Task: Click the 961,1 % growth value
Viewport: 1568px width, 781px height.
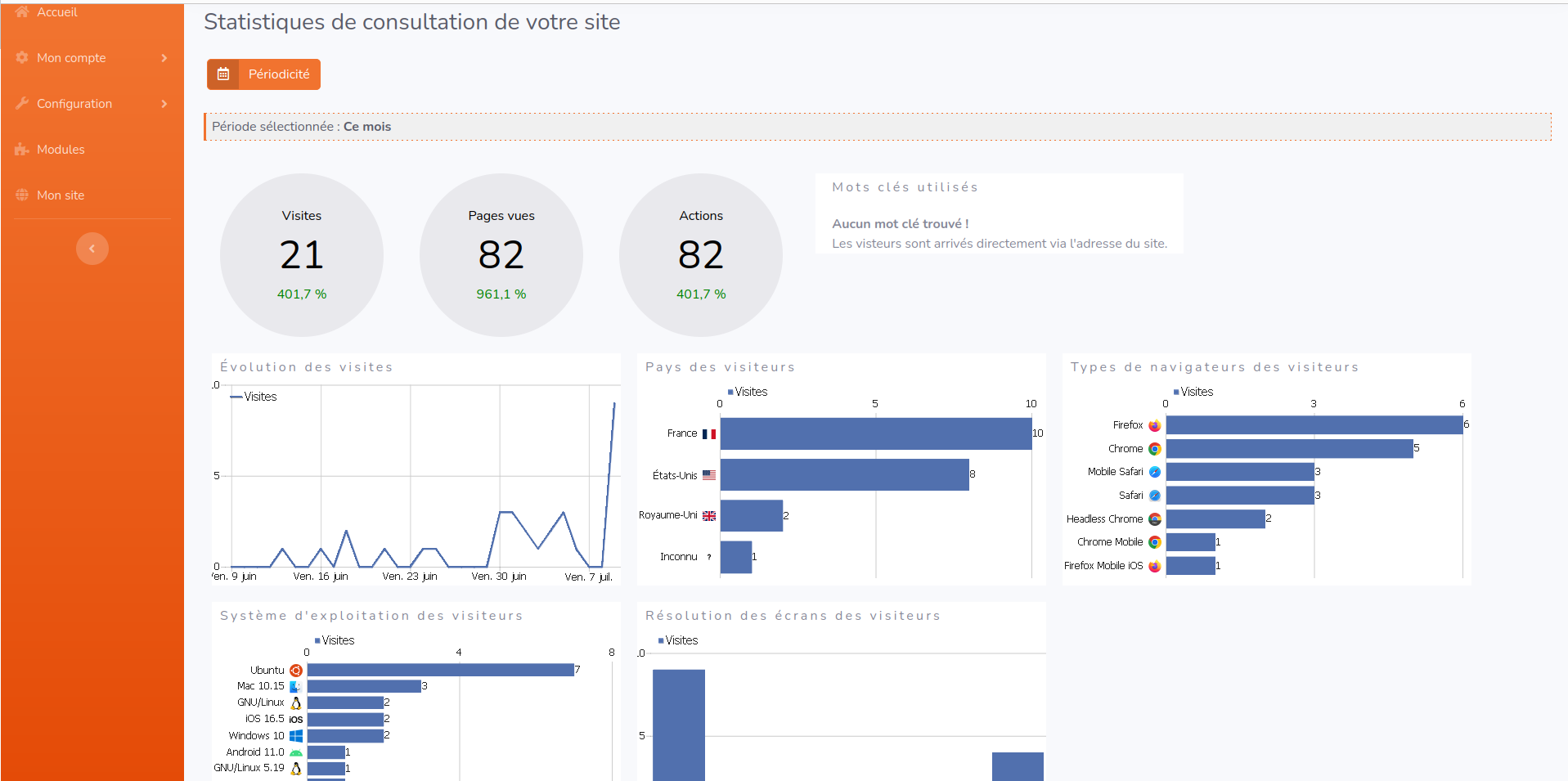Action: pyautogui.click(x=501, y=294)
